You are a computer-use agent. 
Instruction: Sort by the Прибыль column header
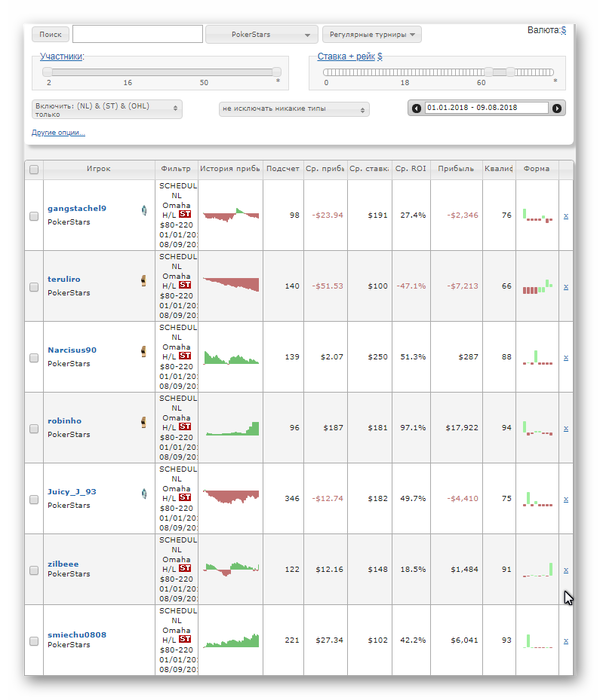click(x=456, y=169)
